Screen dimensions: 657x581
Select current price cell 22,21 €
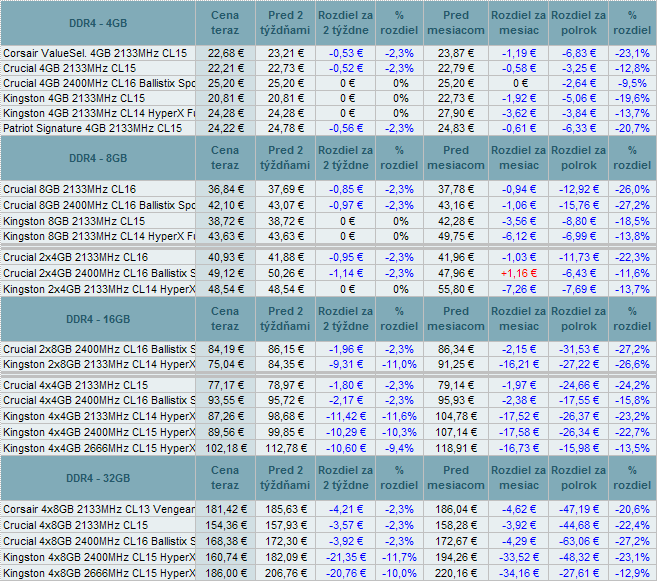(x=225, y=68)
